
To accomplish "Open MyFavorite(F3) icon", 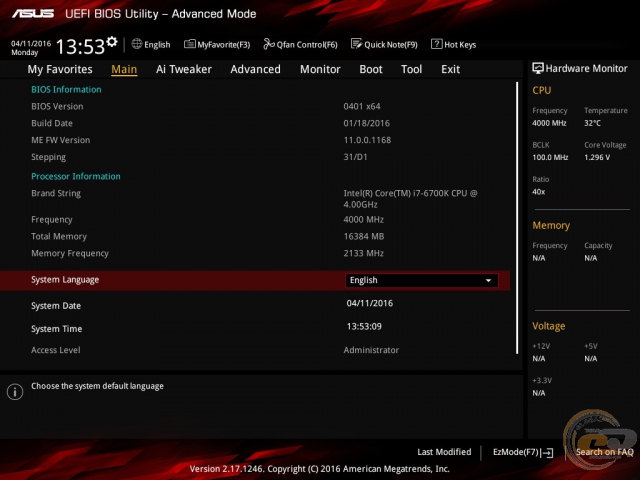I will (189, 44).
